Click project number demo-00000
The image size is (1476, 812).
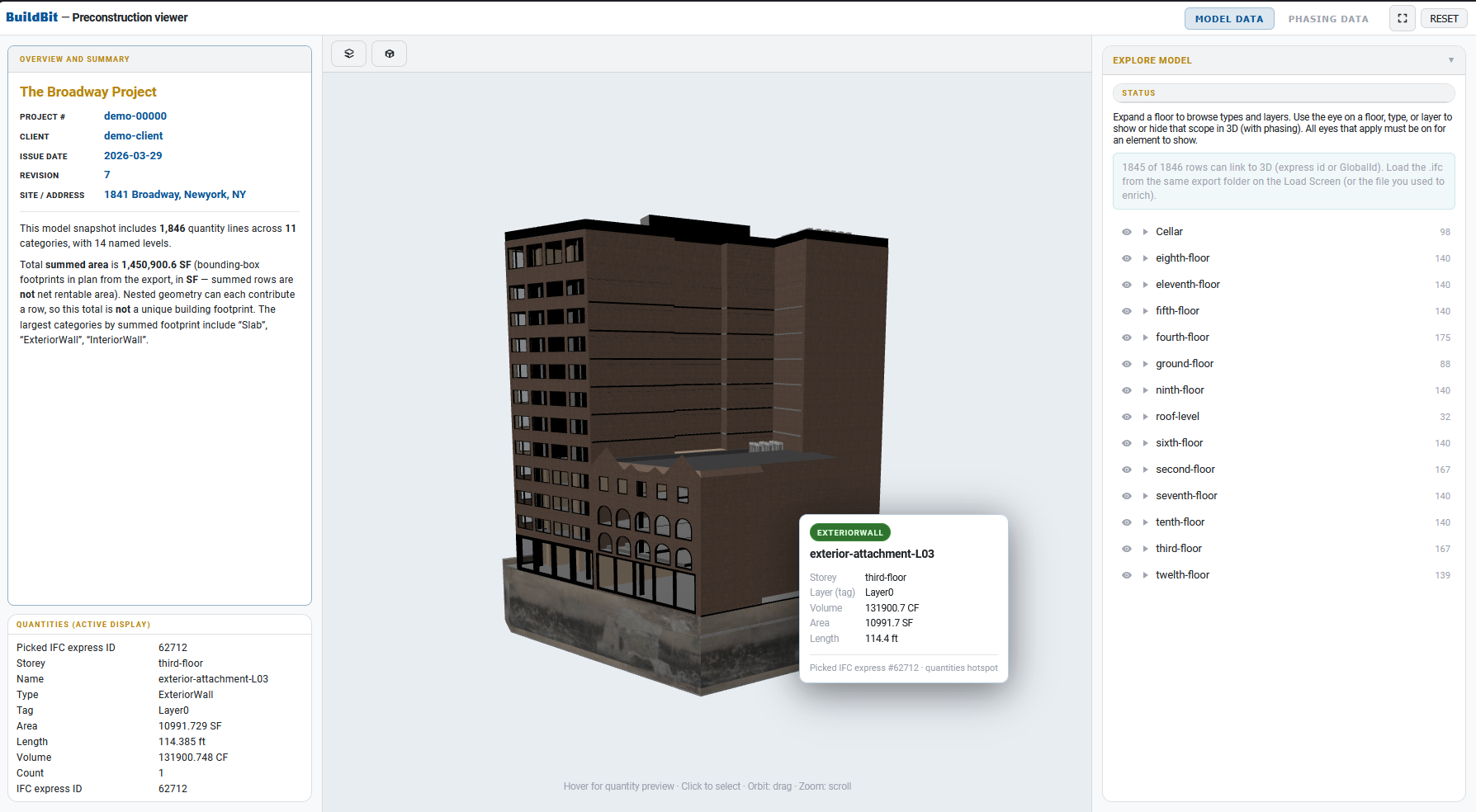click(135, 116)
